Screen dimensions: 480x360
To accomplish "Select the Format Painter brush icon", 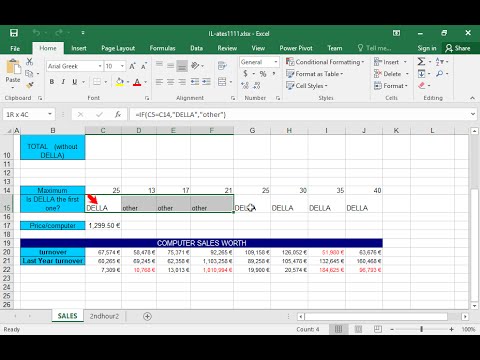I will (30, 85).
